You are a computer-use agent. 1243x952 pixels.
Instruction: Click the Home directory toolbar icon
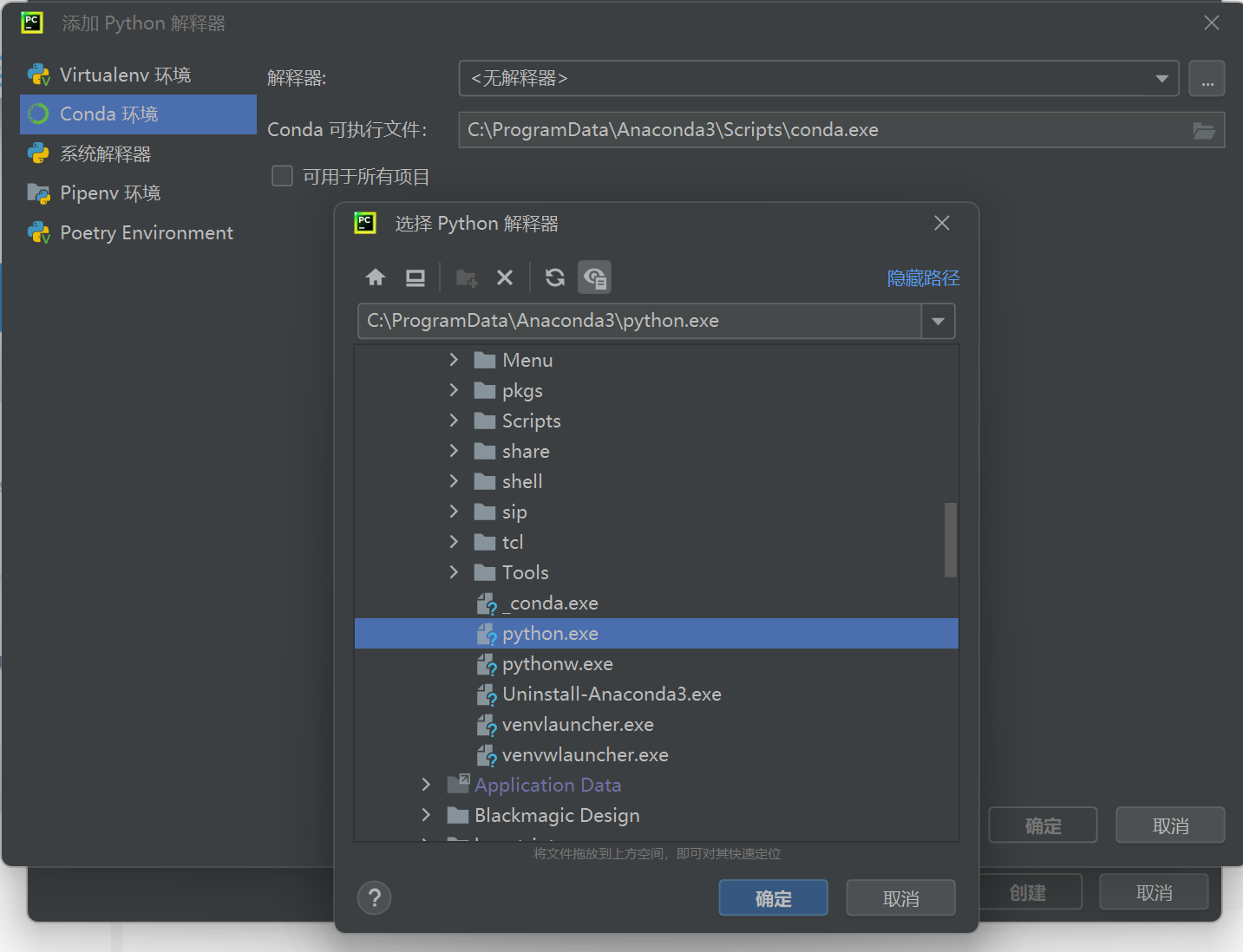tap(375, 277)
